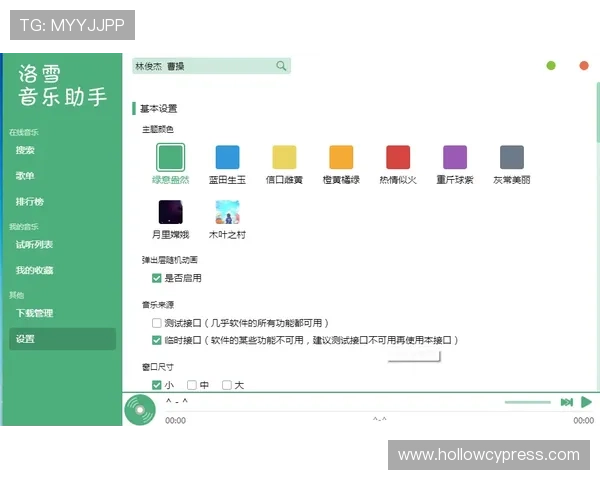Select the green theme 绿意盎然
600x480 pixels.
coord(171,157)
